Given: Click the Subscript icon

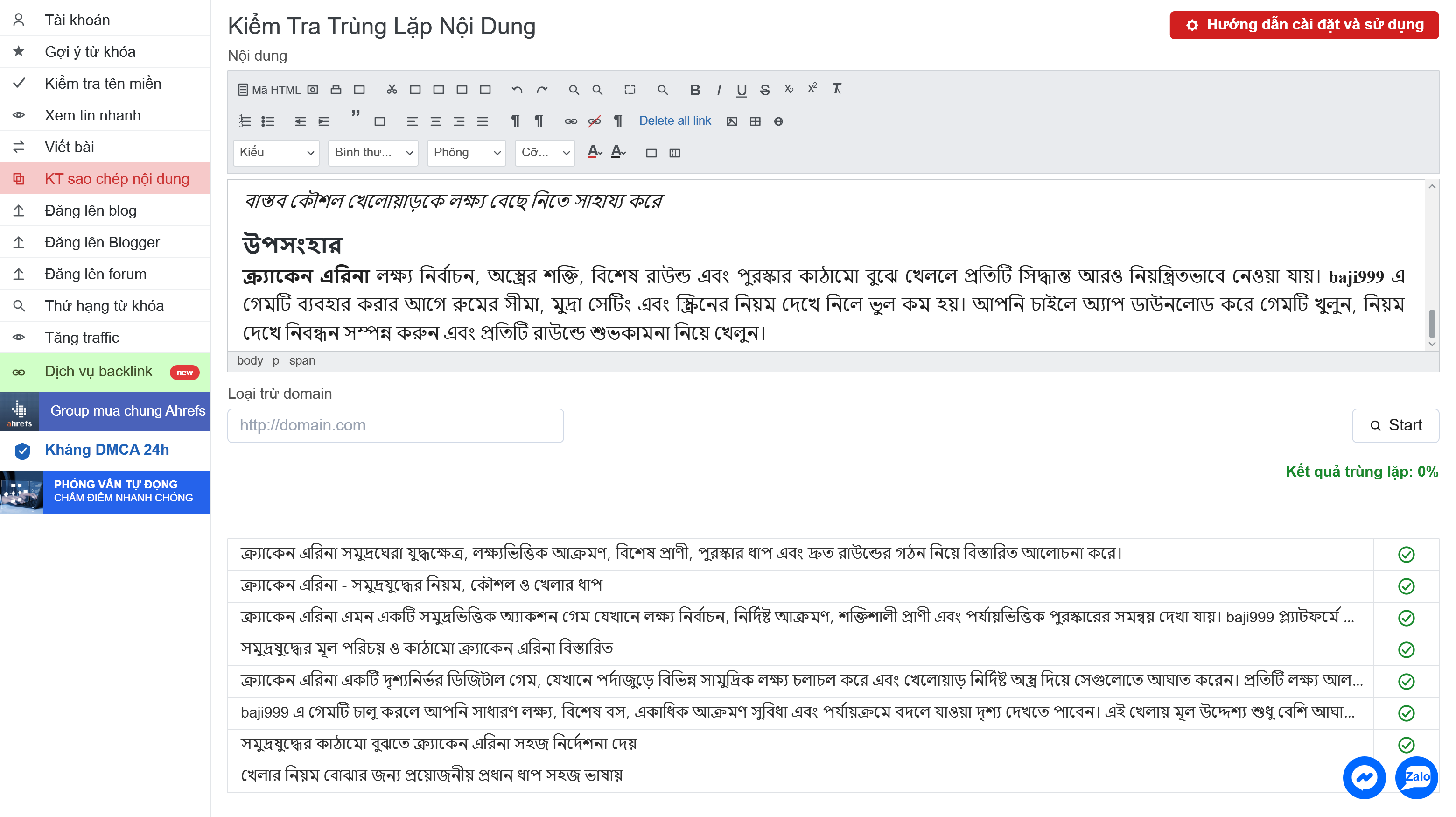Looking at the screenshot, I should (789, 89).
